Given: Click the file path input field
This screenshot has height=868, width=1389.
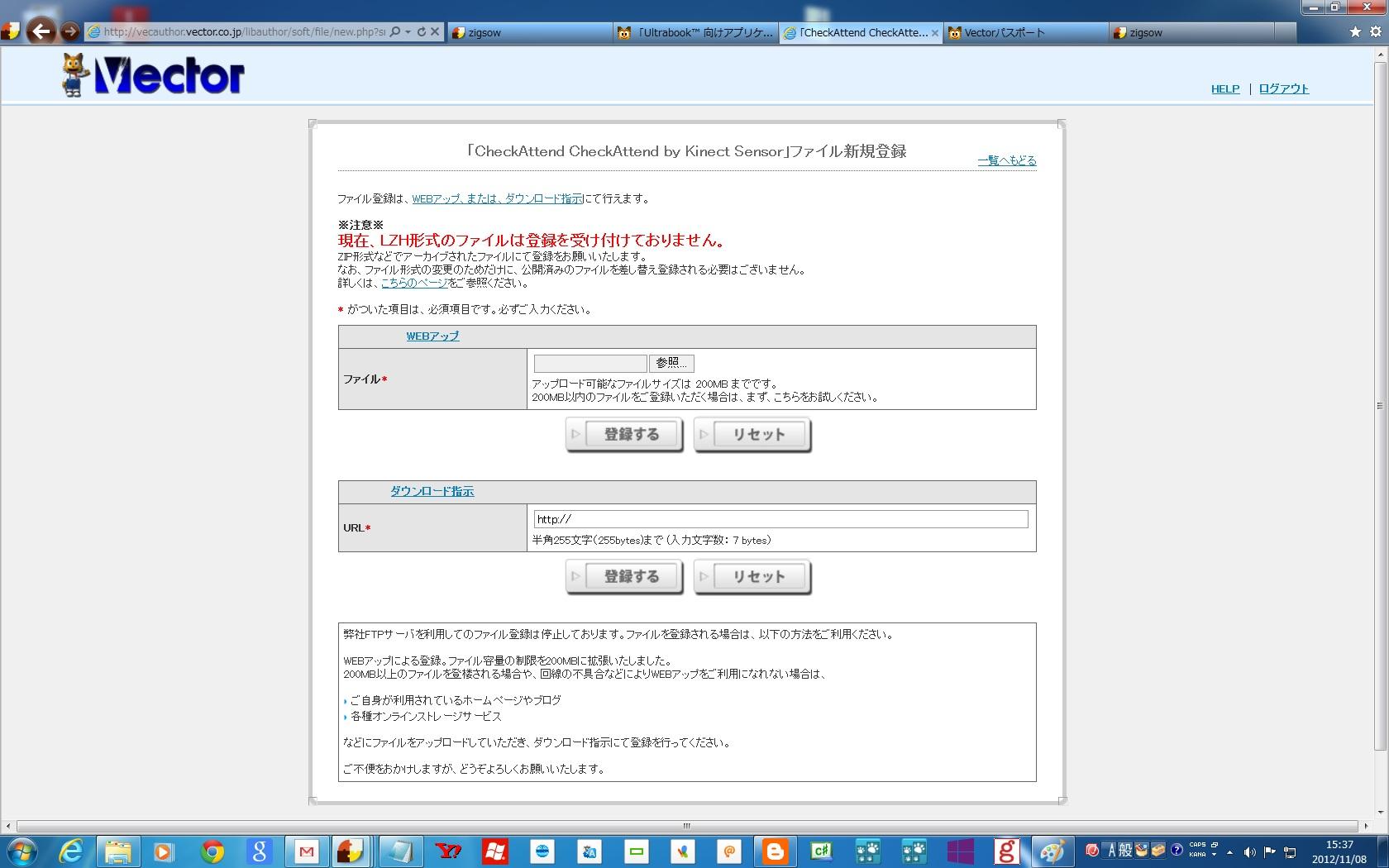Looking at the screenshot, I should click(590, 363).
